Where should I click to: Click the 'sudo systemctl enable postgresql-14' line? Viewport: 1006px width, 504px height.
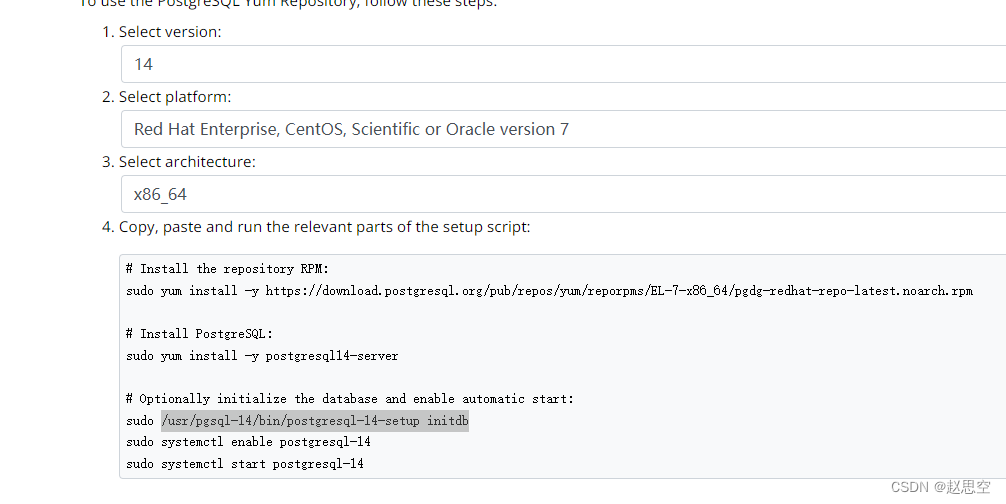tap(248, 442)
